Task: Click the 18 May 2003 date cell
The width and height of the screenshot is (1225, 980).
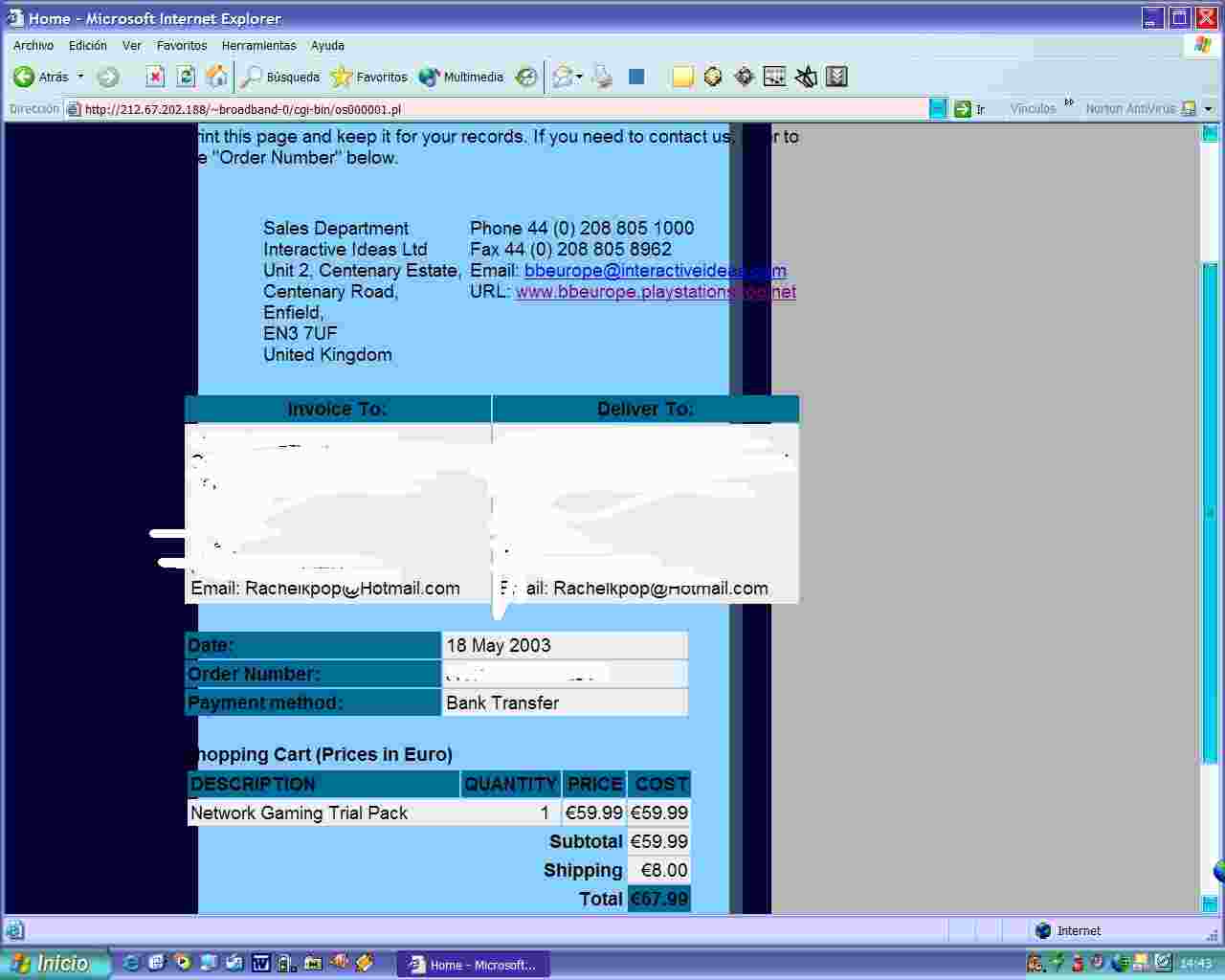Action: 565,645
